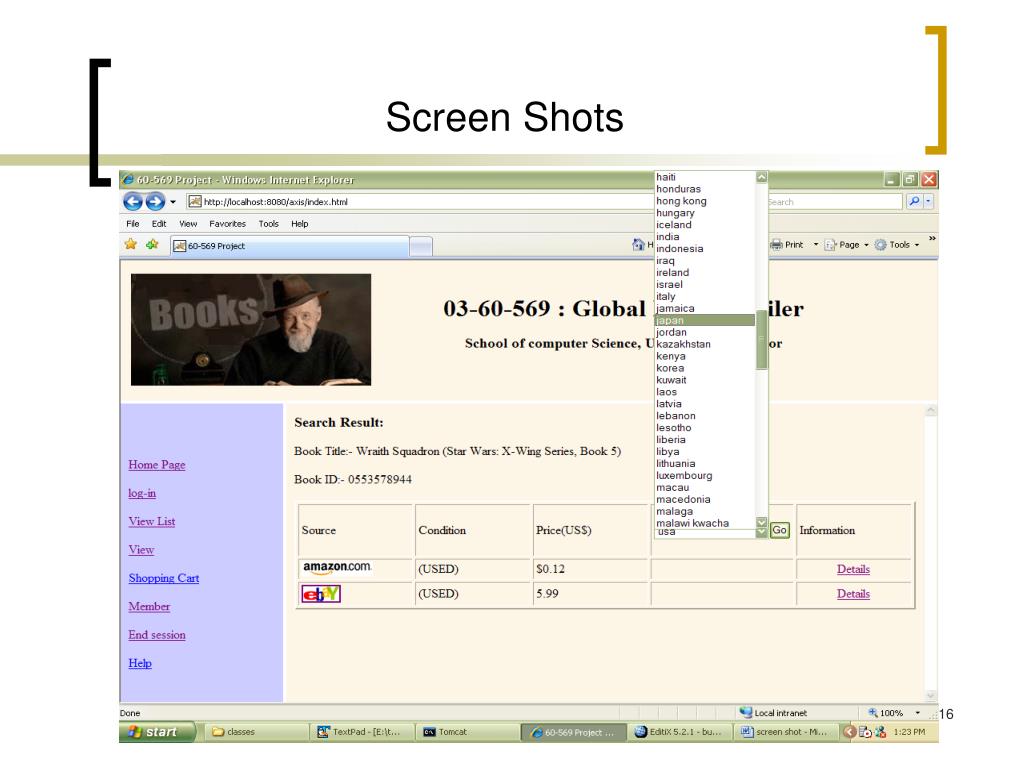1024x768 pixels.
Task: Click the $0.12 price cell
Action: pyautogui.click(x=591, y=569)
